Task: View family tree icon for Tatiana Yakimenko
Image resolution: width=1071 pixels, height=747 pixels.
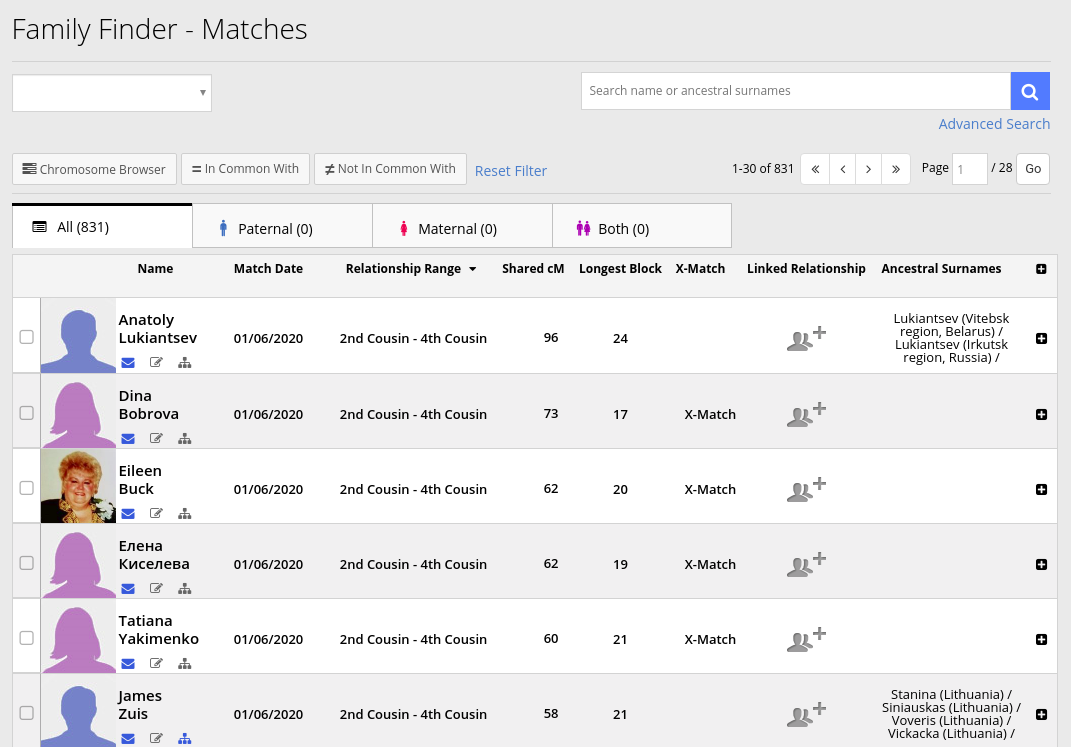Action: click(184, 664)
